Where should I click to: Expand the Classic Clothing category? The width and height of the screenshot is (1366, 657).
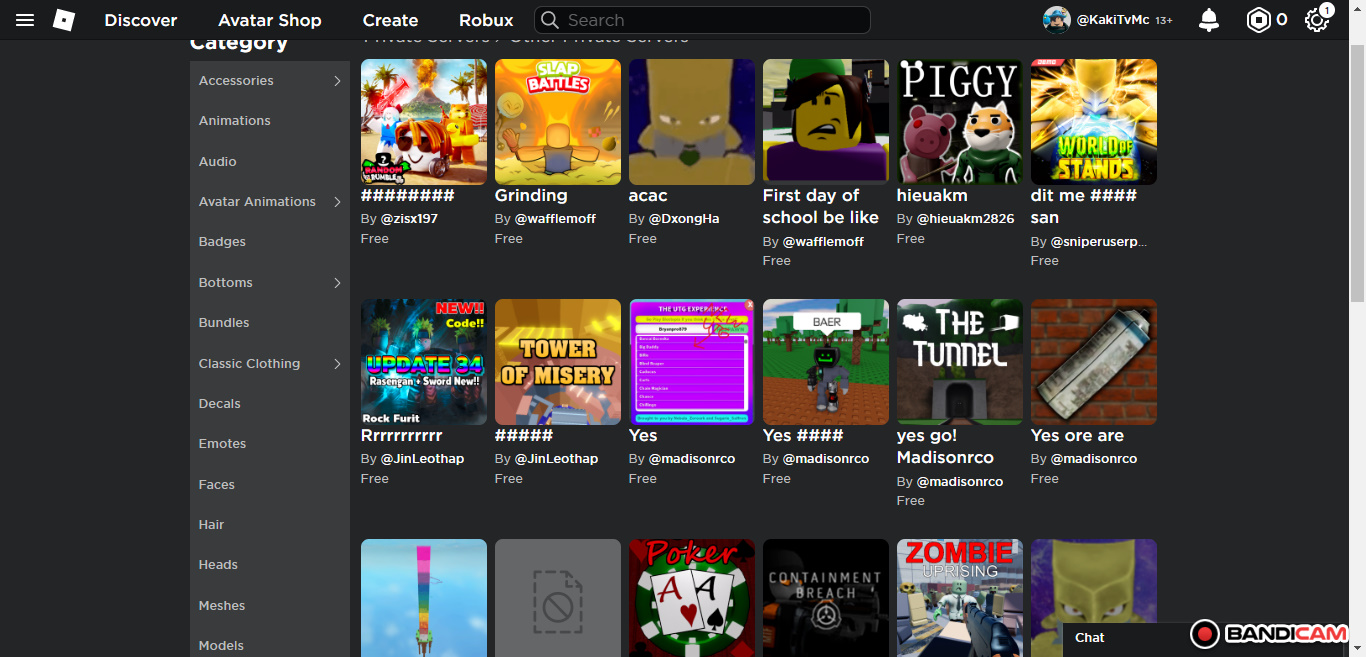click(337, 364)
